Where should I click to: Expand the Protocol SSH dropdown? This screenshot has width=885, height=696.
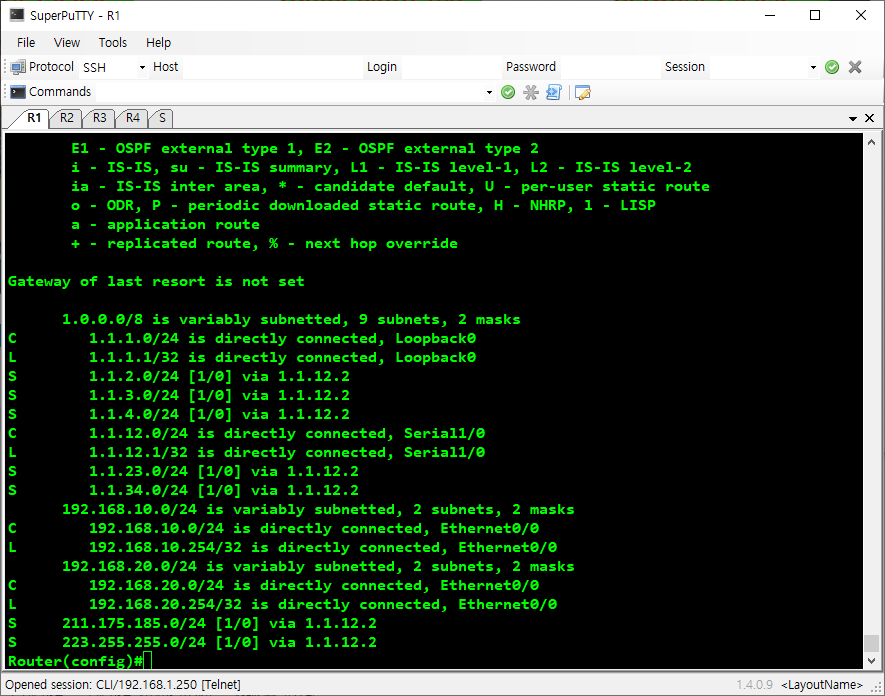(142, 67)
